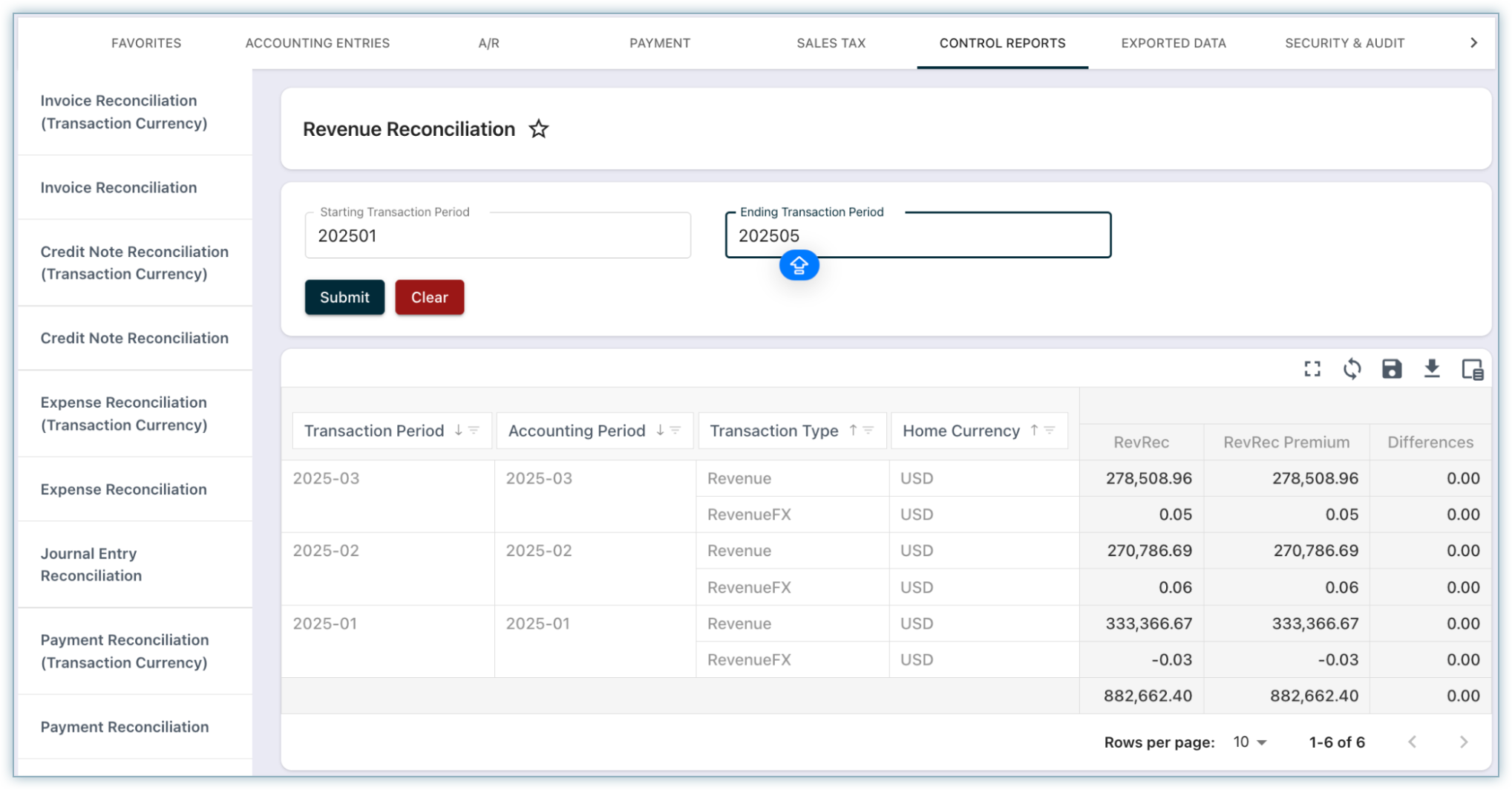Switch to the Sales Tax tab
1512x790 pixels.
tap(831, 43)
